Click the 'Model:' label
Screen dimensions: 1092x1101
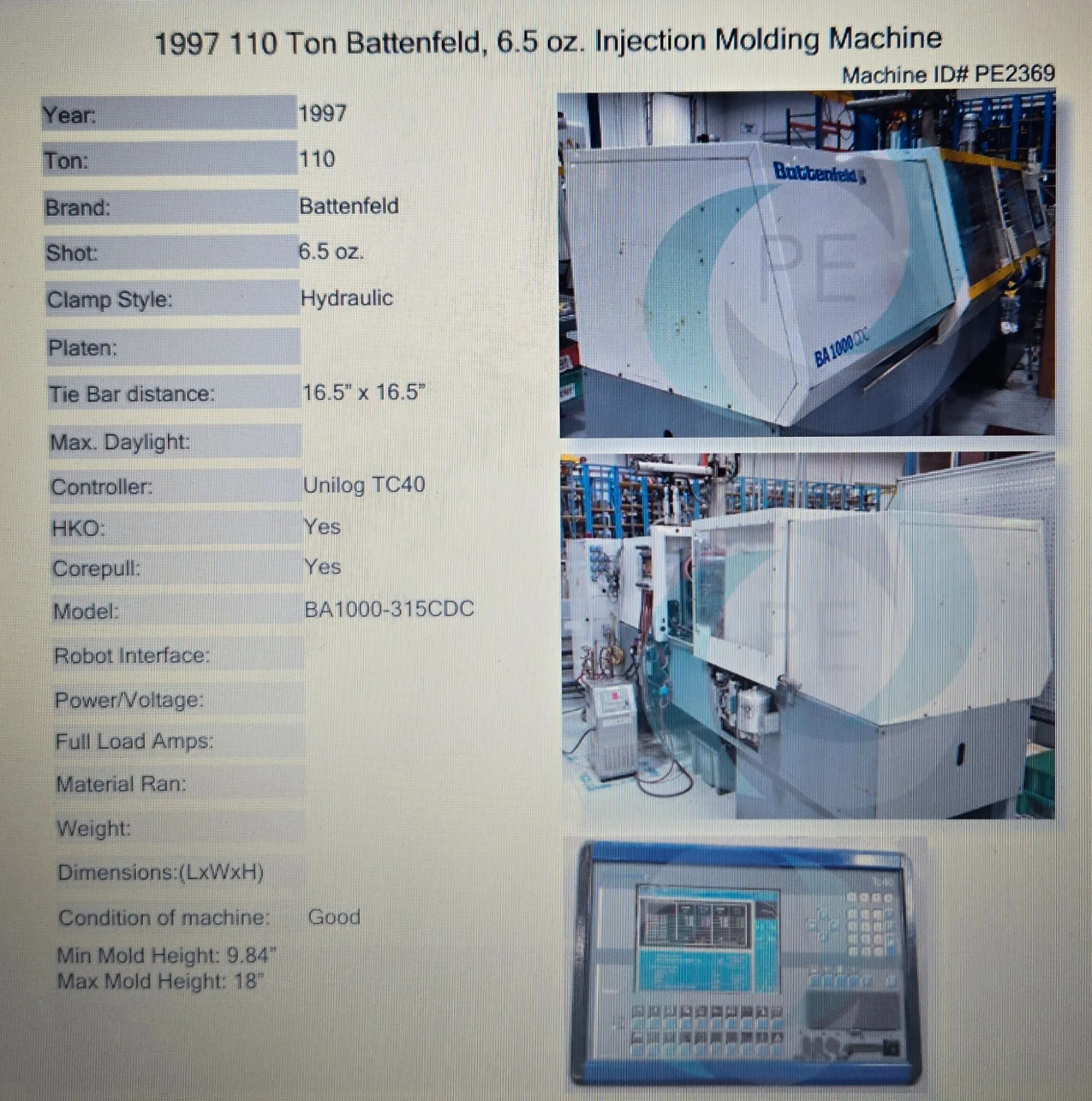86,612
